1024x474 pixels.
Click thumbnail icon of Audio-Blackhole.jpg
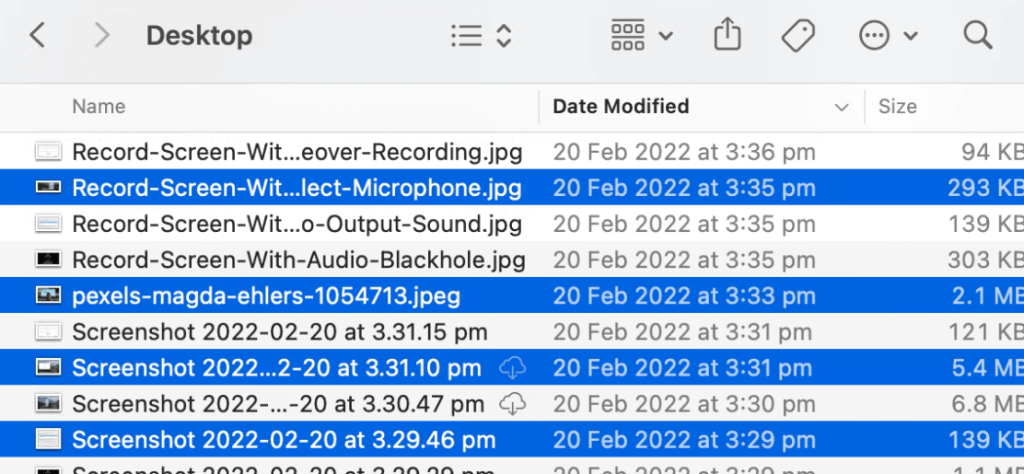[48, 260]
